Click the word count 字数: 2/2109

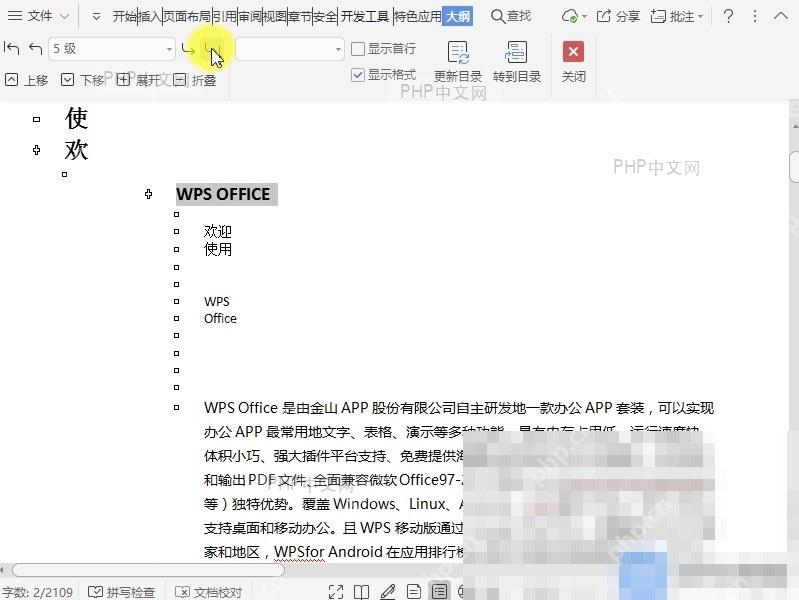pos(37,592)
